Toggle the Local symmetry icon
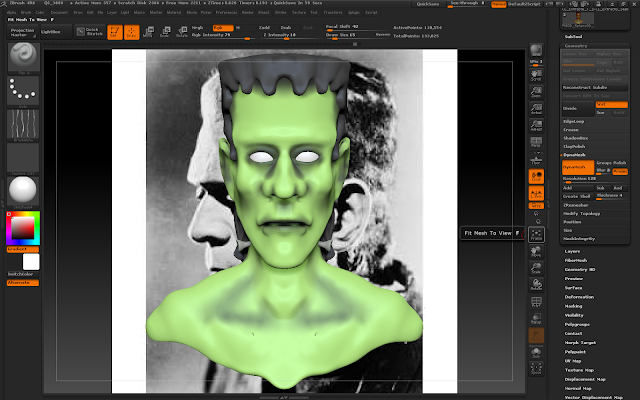Screen dimensions: 640x400 click(x=536, y=176)
